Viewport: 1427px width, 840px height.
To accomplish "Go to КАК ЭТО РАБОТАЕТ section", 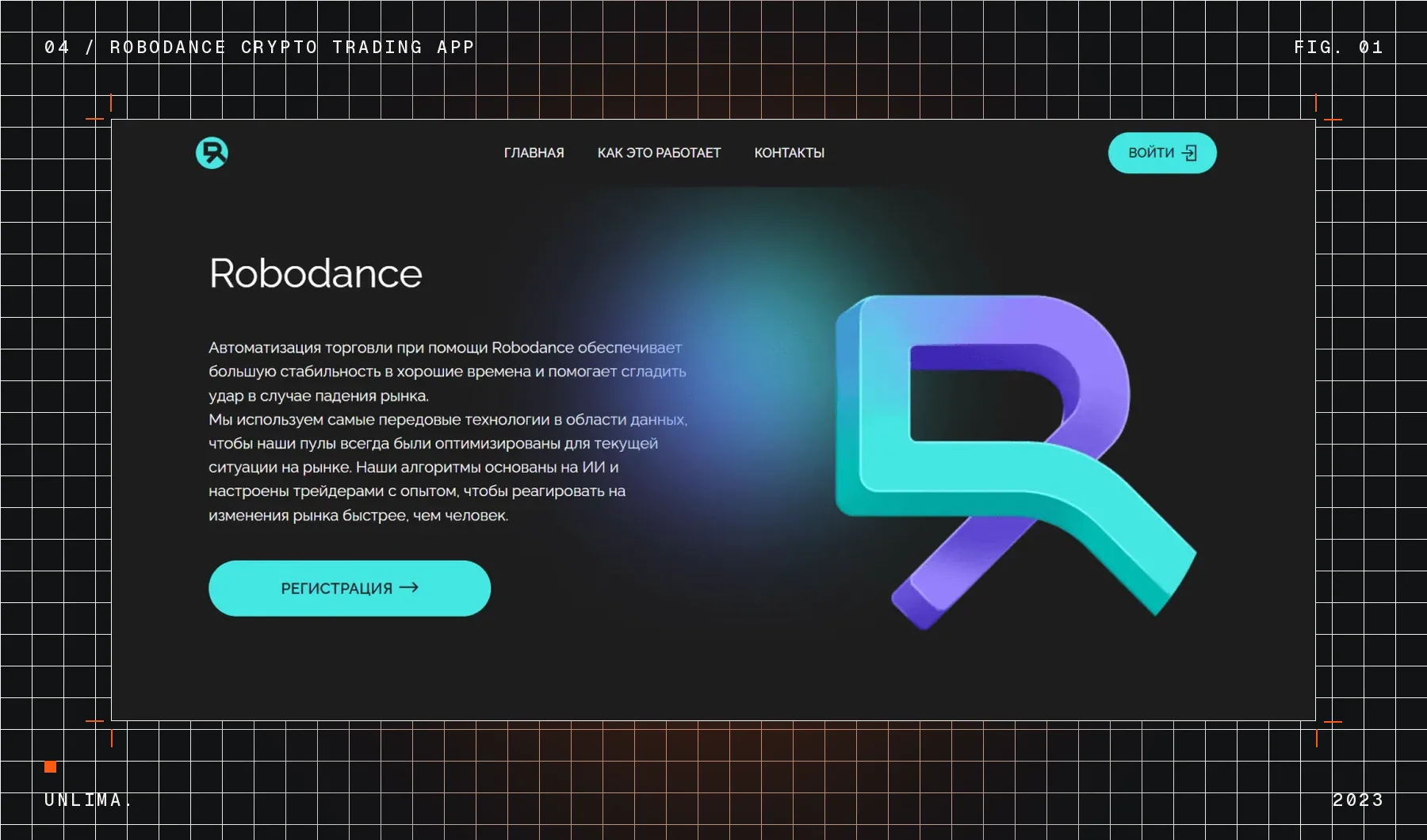I will point(659,153).
